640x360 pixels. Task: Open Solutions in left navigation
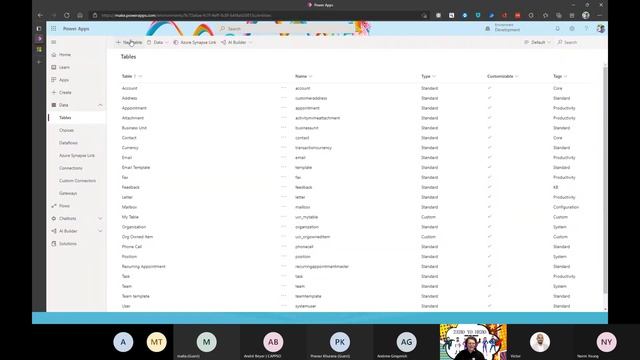pos(68,244)
